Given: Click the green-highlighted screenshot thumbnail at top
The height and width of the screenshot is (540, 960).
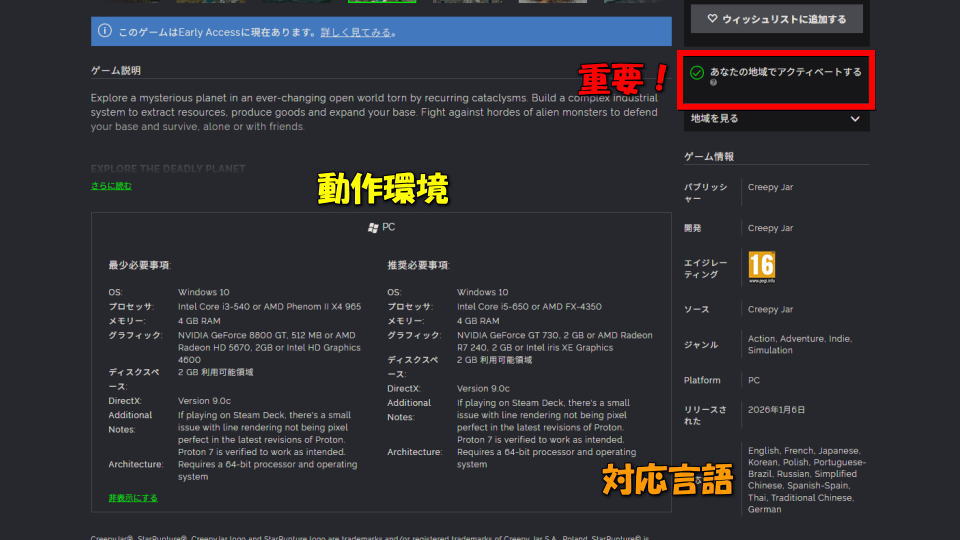Looking at the screenshot, I should tap(380, 2).
